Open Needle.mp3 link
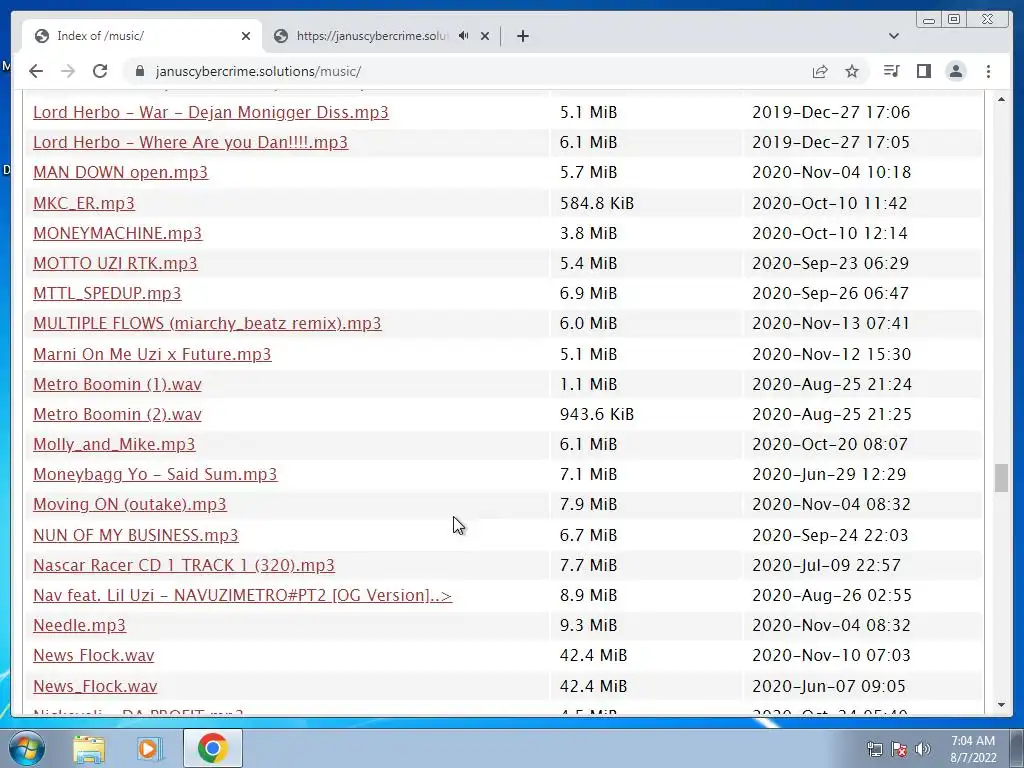 [80, 625]
